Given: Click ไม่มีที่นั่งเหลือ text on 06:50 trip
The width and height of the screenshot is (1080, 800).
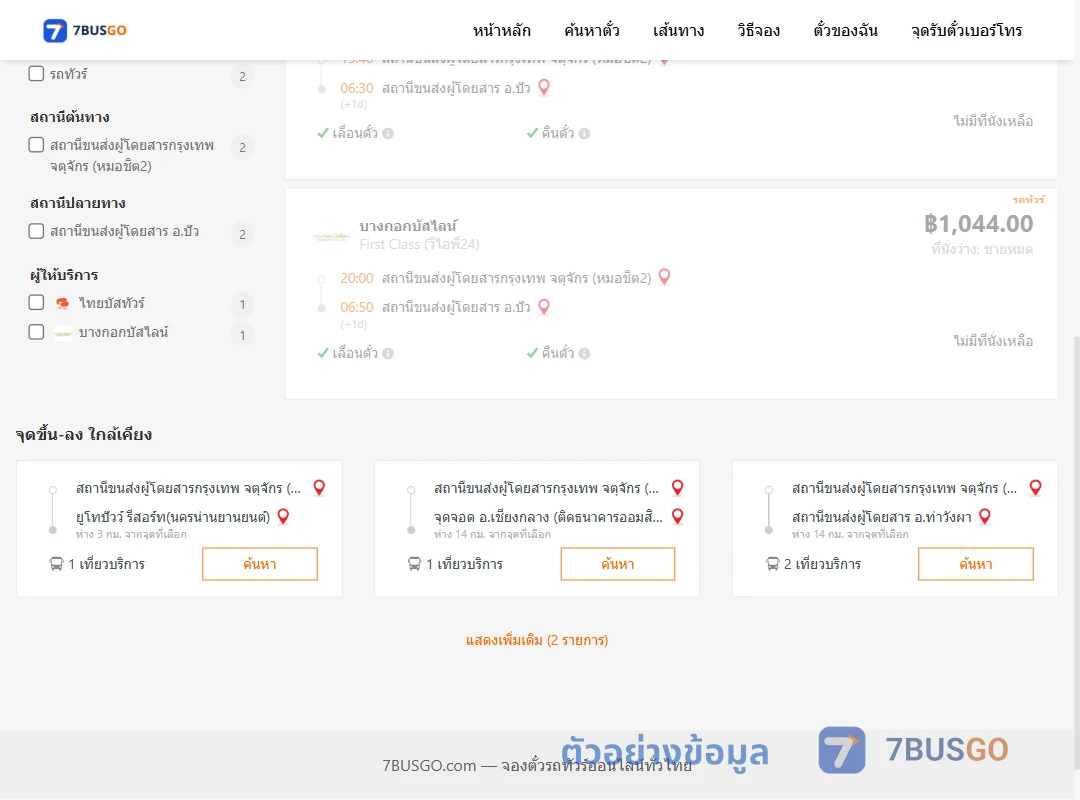Looking at the screenshot, I should click(993, 341).
